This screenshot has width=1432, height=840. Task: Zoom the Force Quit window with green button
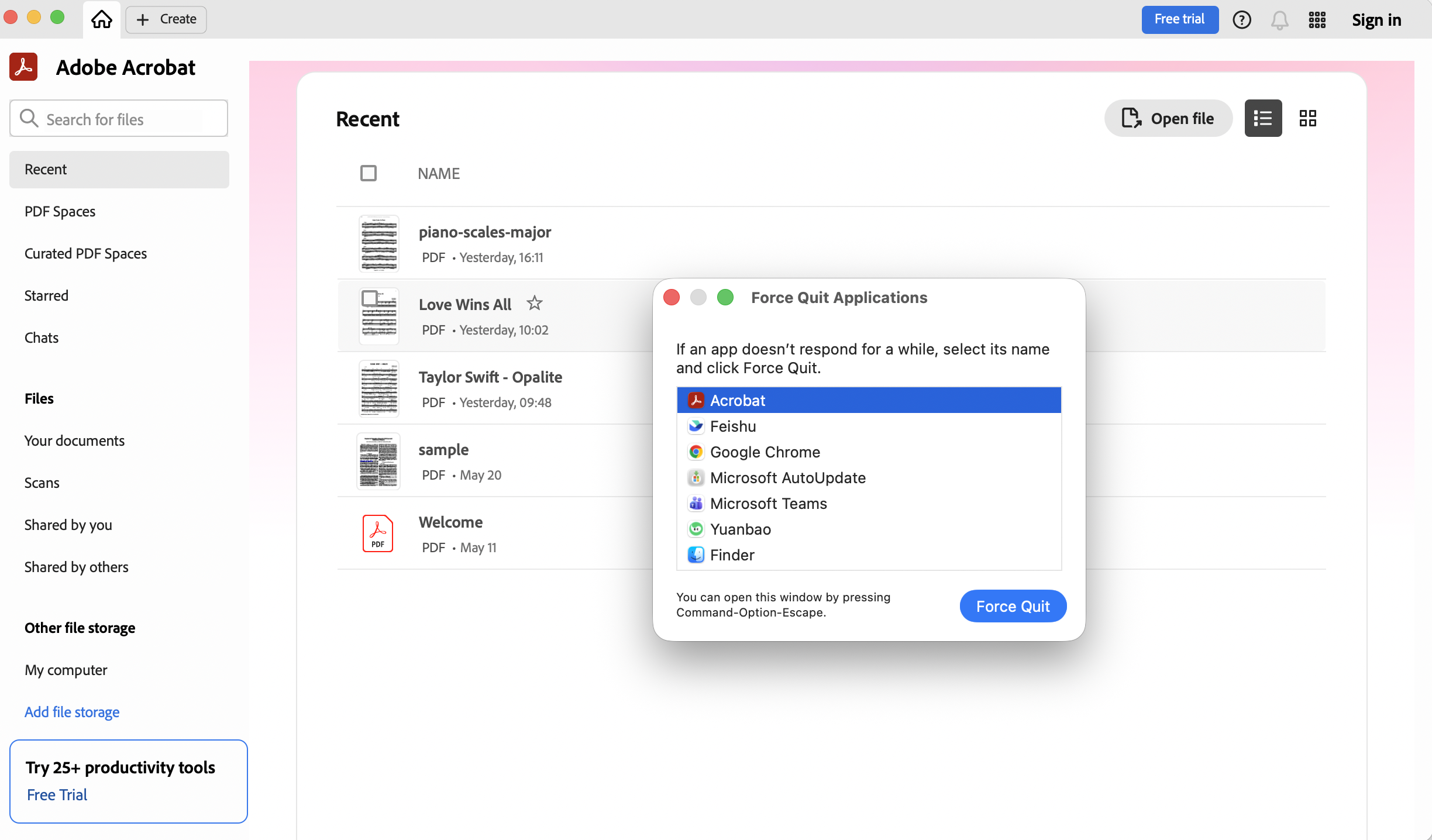click(725, 297)
